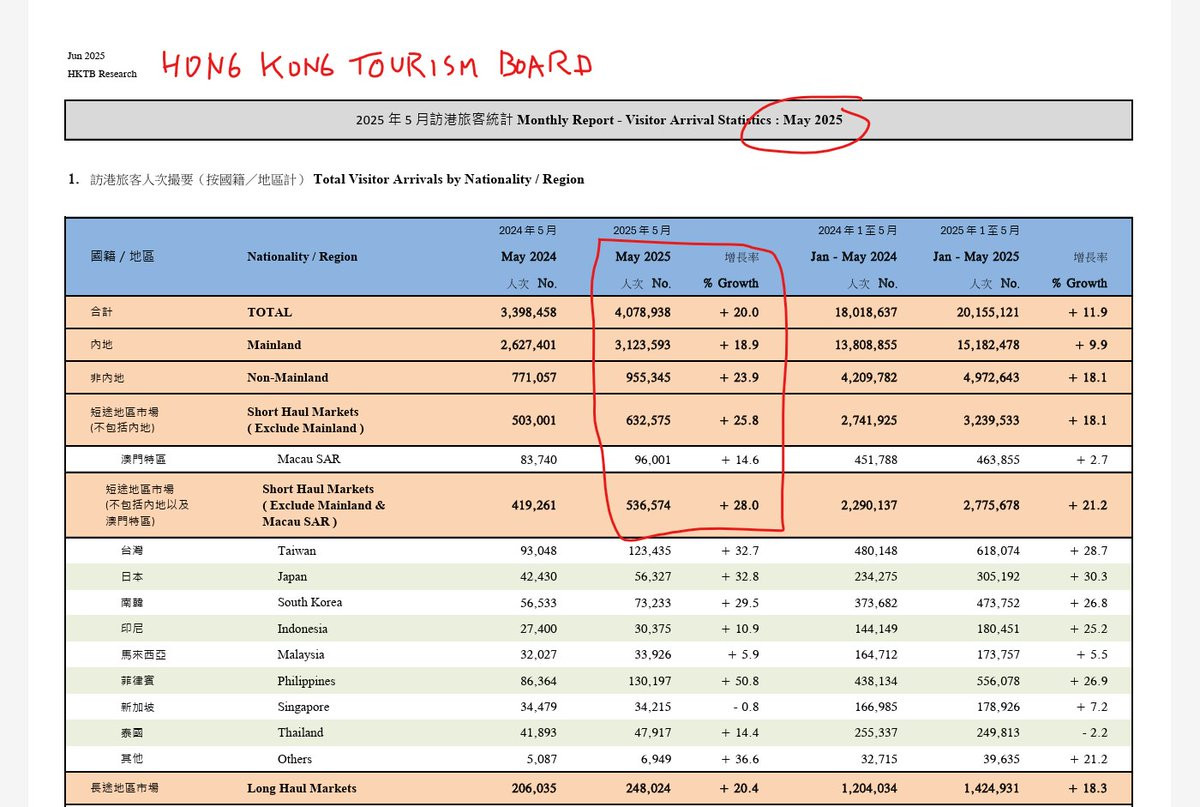Click the TOTAL May 2025 value 4,078,938

643,312
